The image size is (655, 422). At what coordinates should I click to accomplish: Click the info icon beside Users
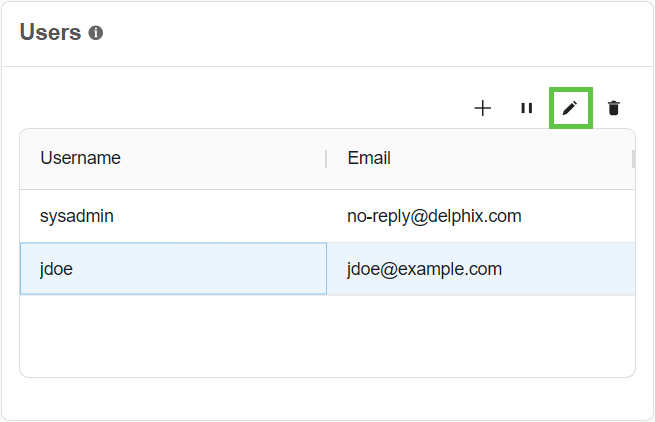coord(96,33)
